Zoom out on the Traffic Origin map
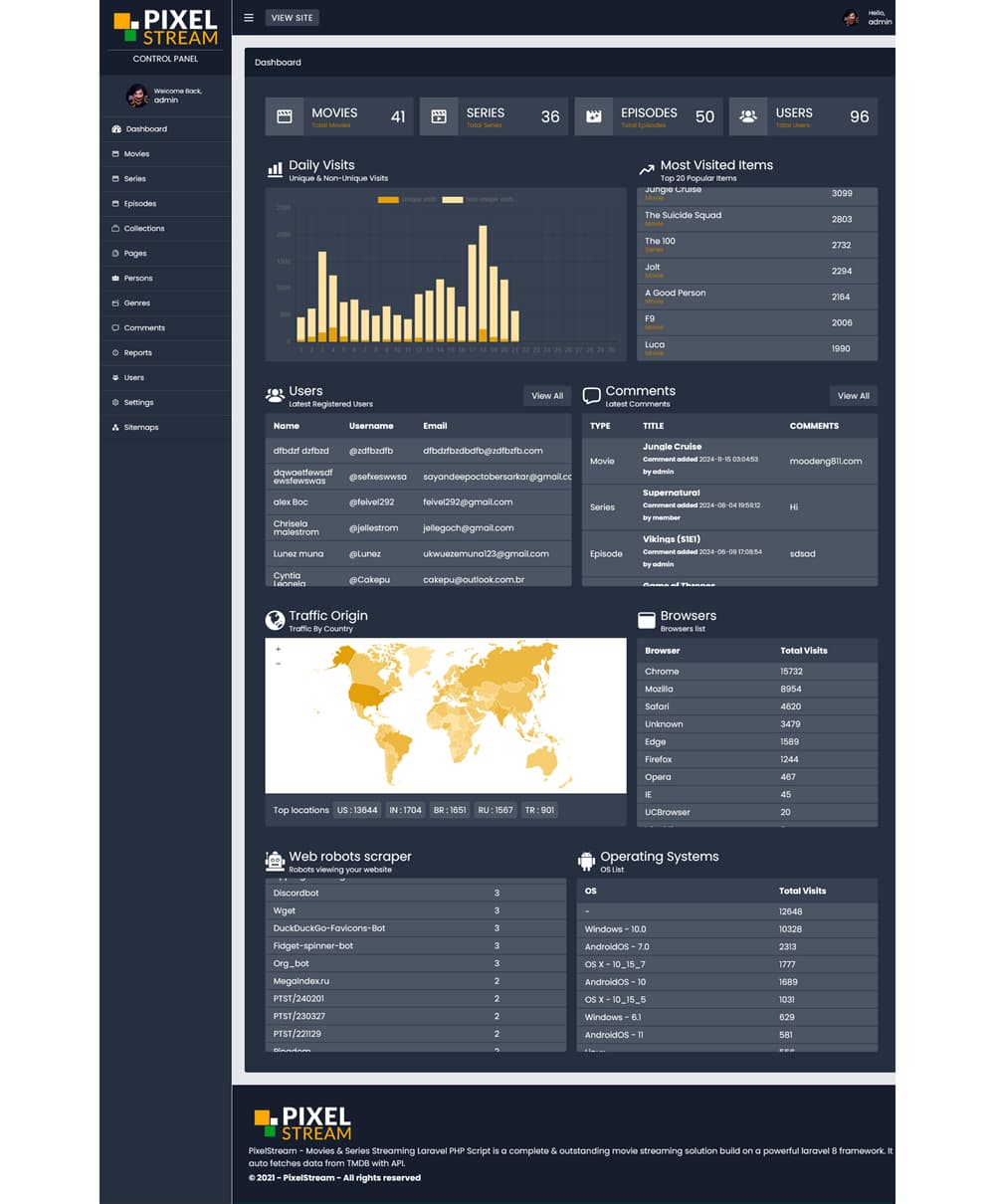 (x=278, y=664)
